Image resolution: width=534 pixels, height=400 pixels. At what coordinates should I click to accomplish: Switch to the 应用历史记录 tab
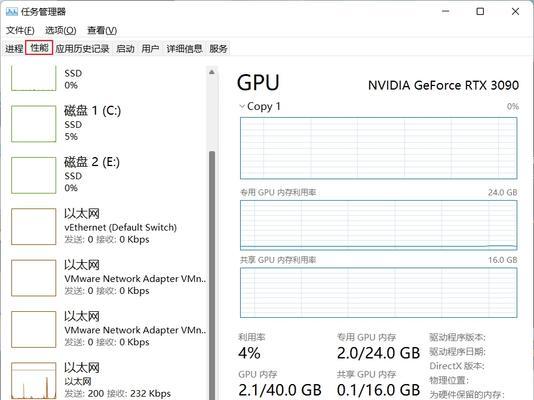[x=82, y=49]
